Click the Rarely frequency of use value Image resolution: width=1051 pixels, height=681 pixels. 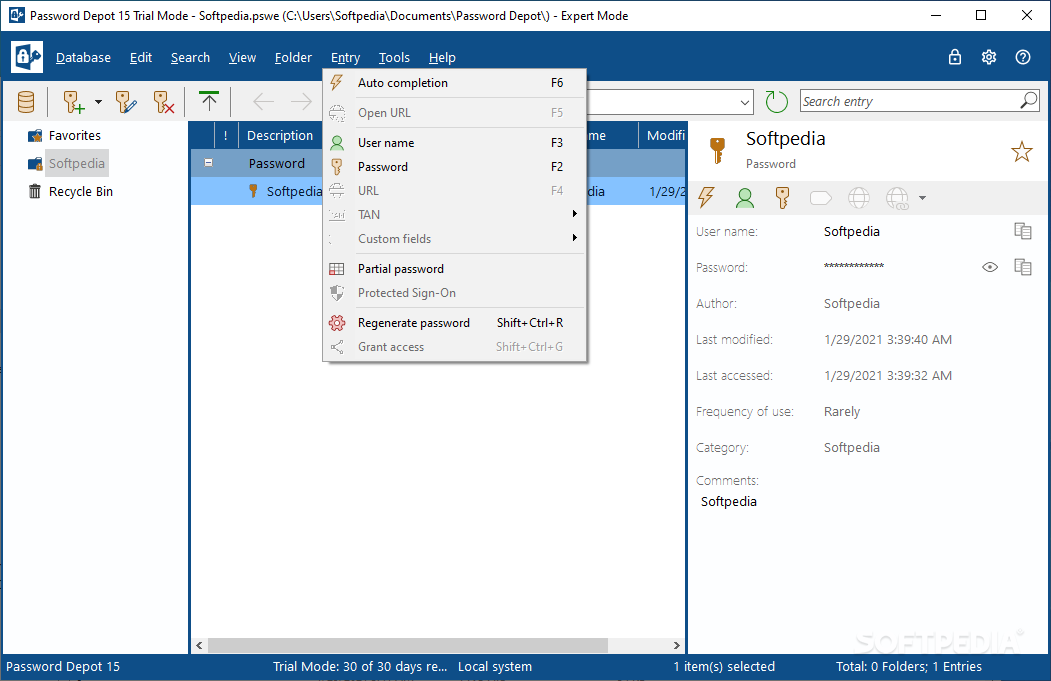(x=842, y=412)
